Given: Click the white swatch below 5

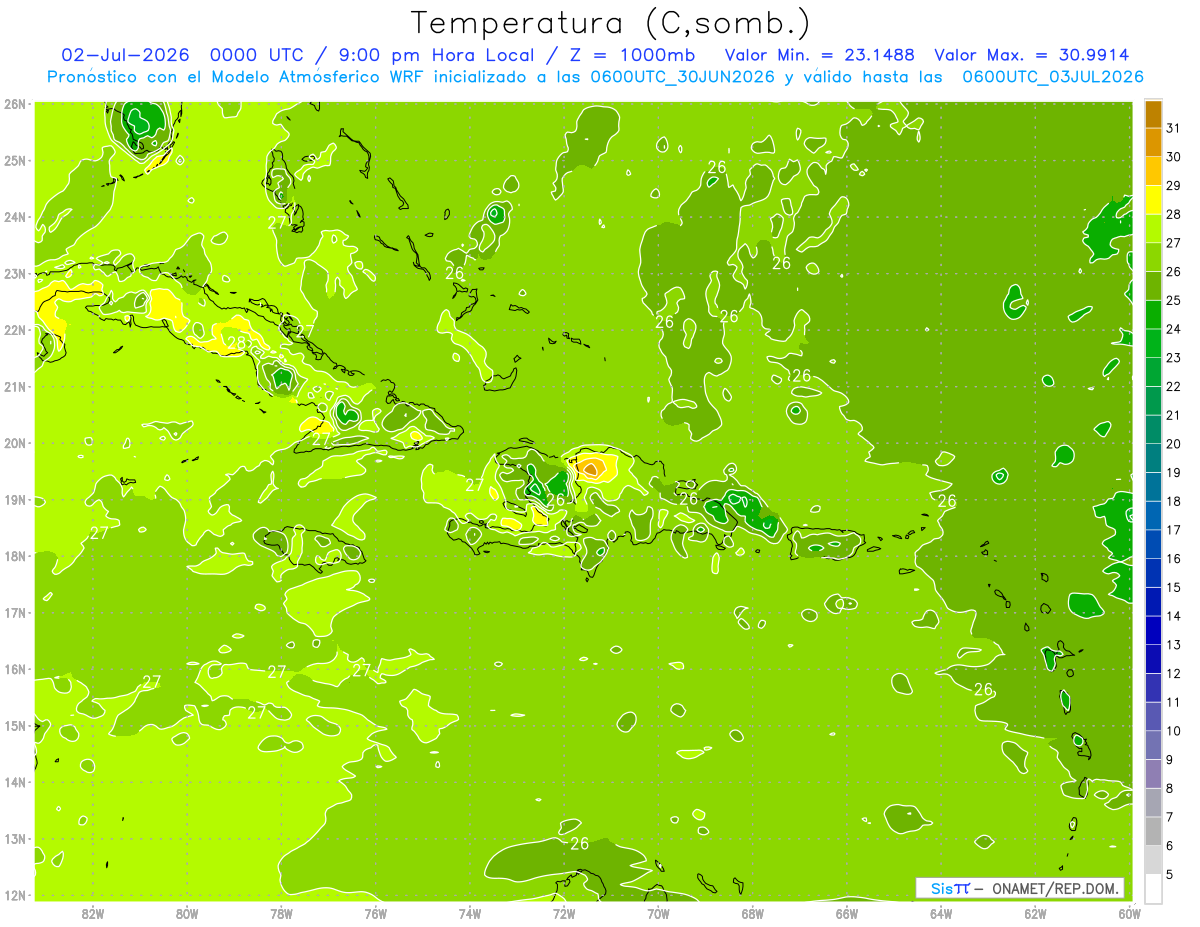Looking at the screenshot, I should [1153, 888].
